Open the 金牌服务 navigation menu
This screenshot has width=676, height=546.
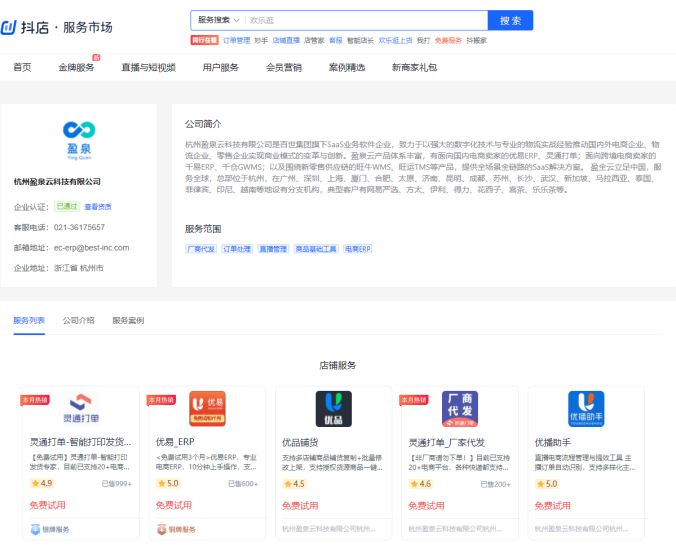pyautogui.click(x=76, y=68)
